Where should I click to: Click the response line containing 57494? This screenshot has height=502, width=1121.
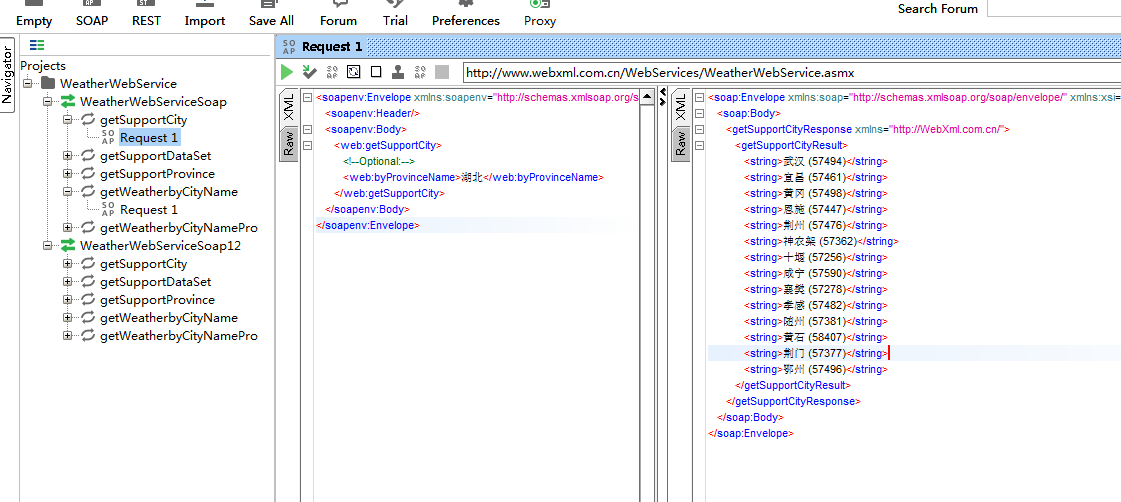[x=816, y=161]
